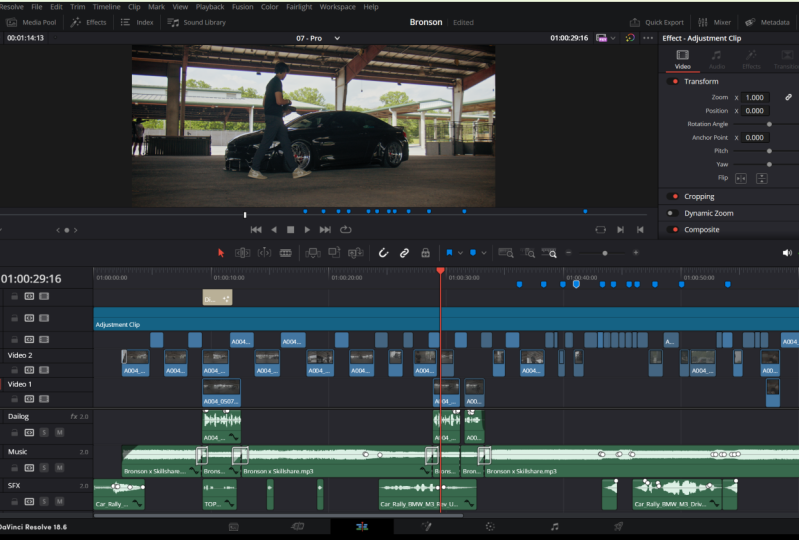Open the Timeline menu

pyautogui.click(x=106, y=7)
